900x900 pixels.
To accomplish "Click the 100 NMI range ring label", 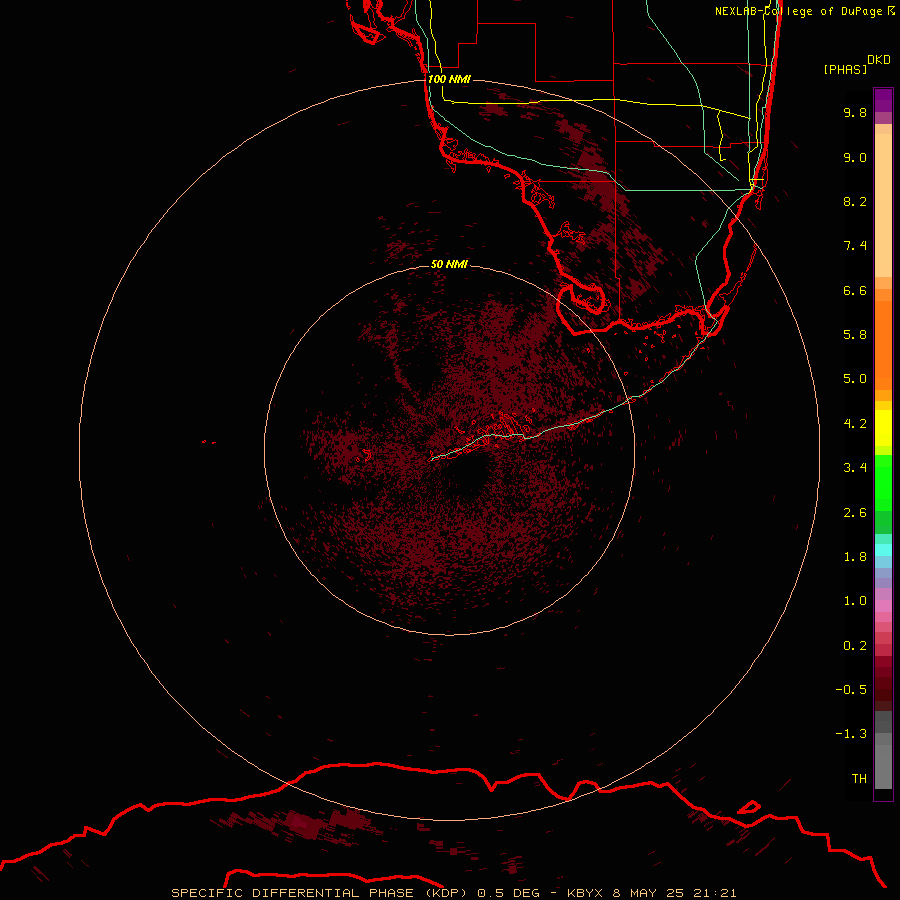I will pos(449,79).
